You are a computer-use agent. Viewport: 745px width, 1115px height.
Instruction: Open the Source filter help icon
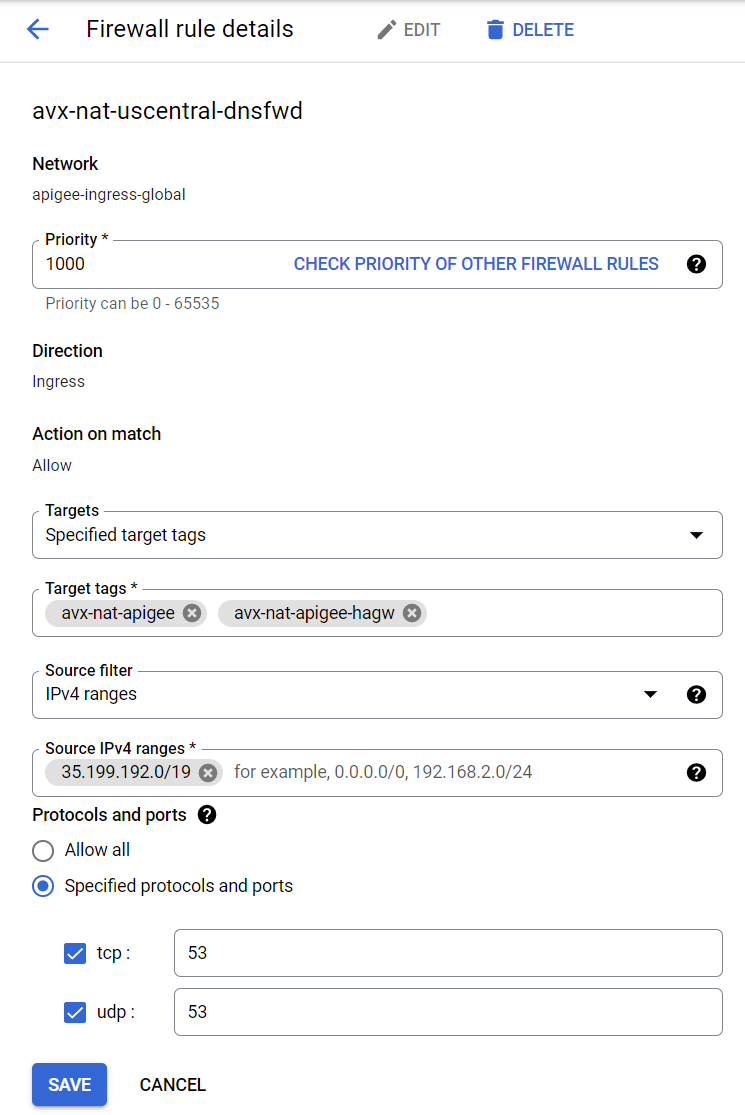tap(697, 694)
